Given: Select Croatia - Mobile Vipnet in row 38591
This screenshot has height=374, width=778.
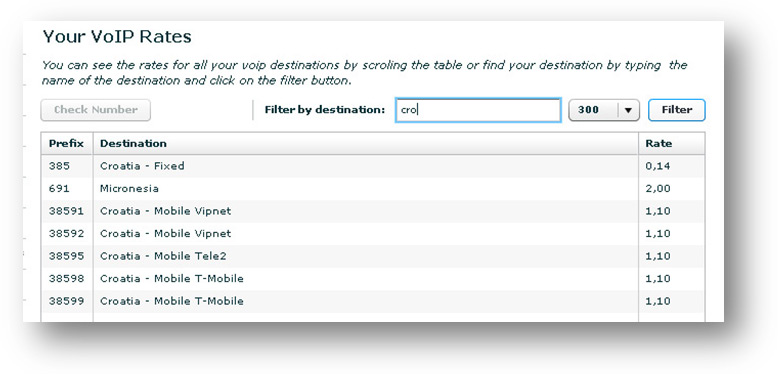Looking at the screenshot, I should pos(166,211).
